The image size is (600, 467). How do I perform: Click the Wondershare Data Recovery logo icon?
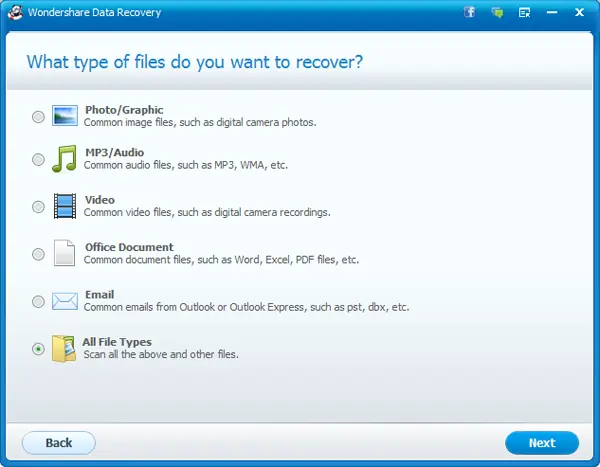coord(15,12)
